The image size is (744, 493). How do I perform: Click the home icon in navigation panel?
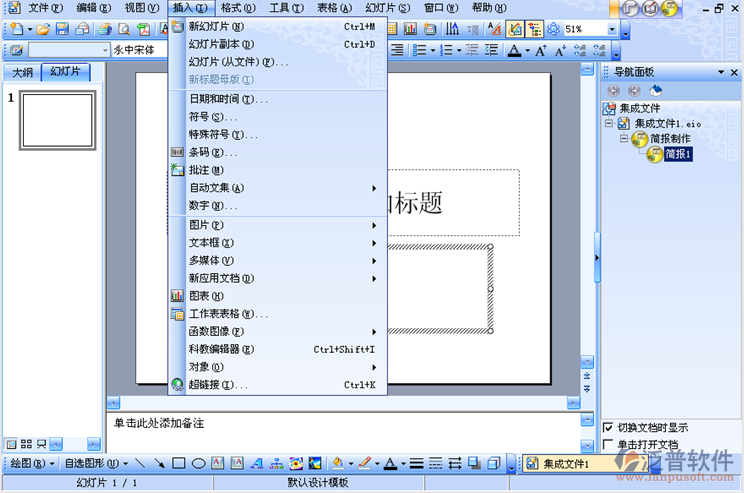(655, 91)
